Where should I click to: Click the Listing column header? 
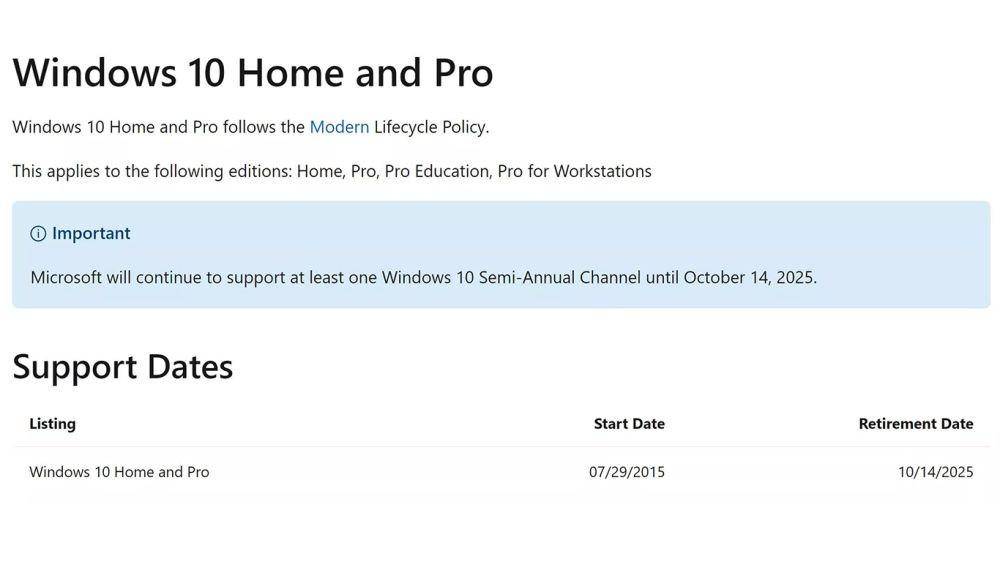pos(52,424)
